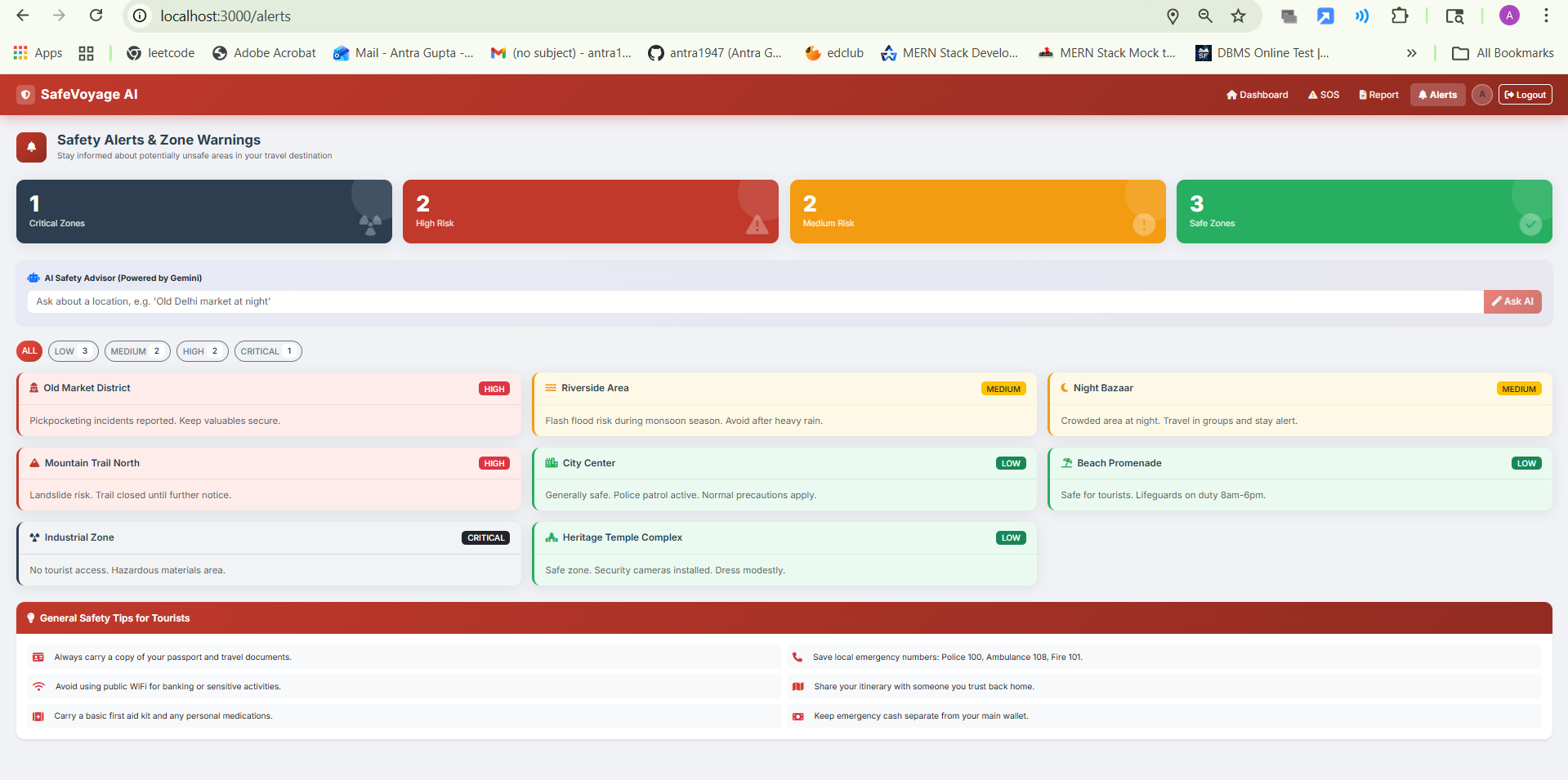Click the building icon beside City Center
Viewport: 1568px width, 780px height.
point(552,463)
